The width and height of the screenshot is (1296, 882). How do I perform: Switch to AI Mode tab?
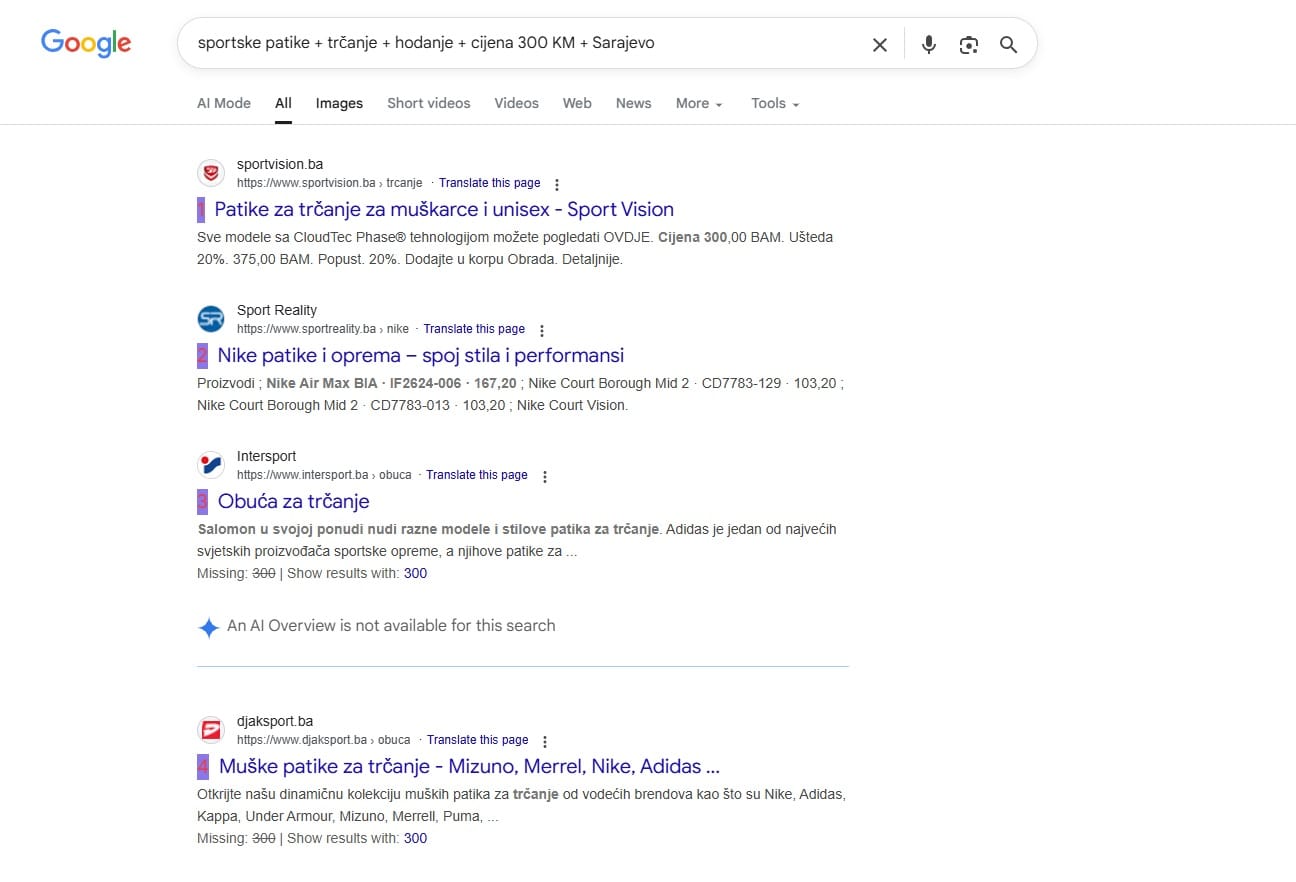(224, 103)
